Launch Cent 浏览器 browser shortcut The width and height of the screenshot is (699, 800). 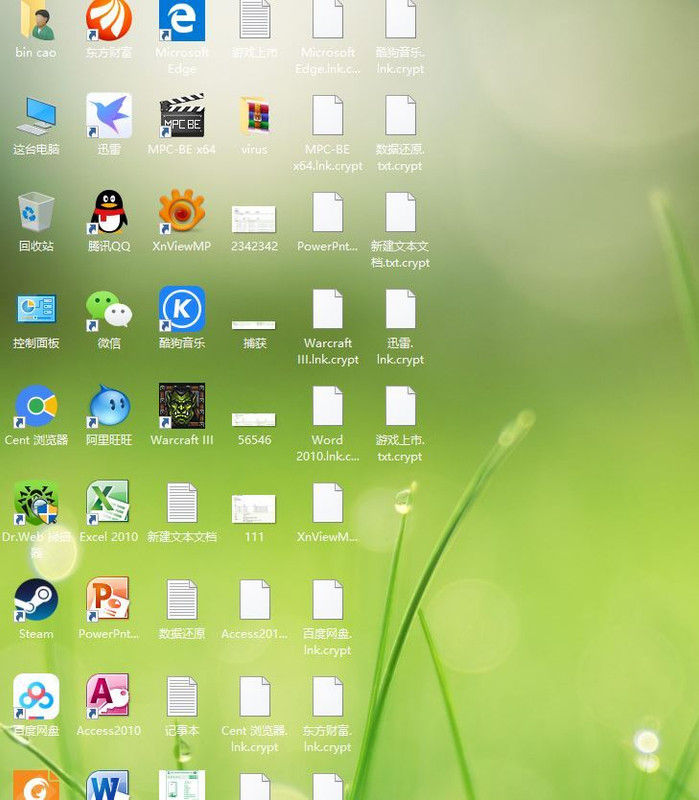point(36,406)
